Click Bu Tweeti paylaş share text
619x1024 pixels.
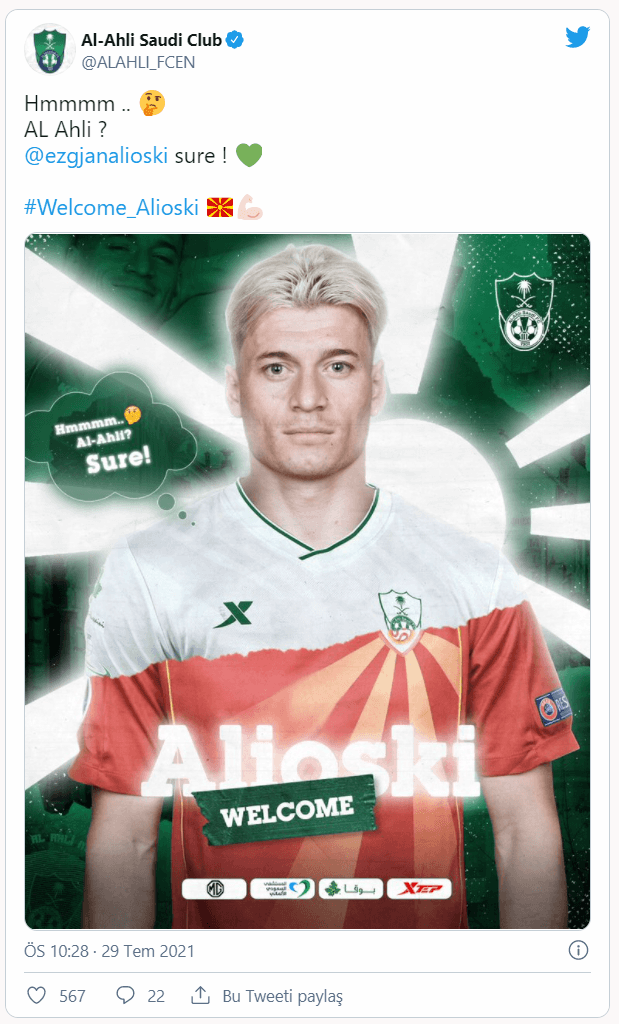point(282,996)
